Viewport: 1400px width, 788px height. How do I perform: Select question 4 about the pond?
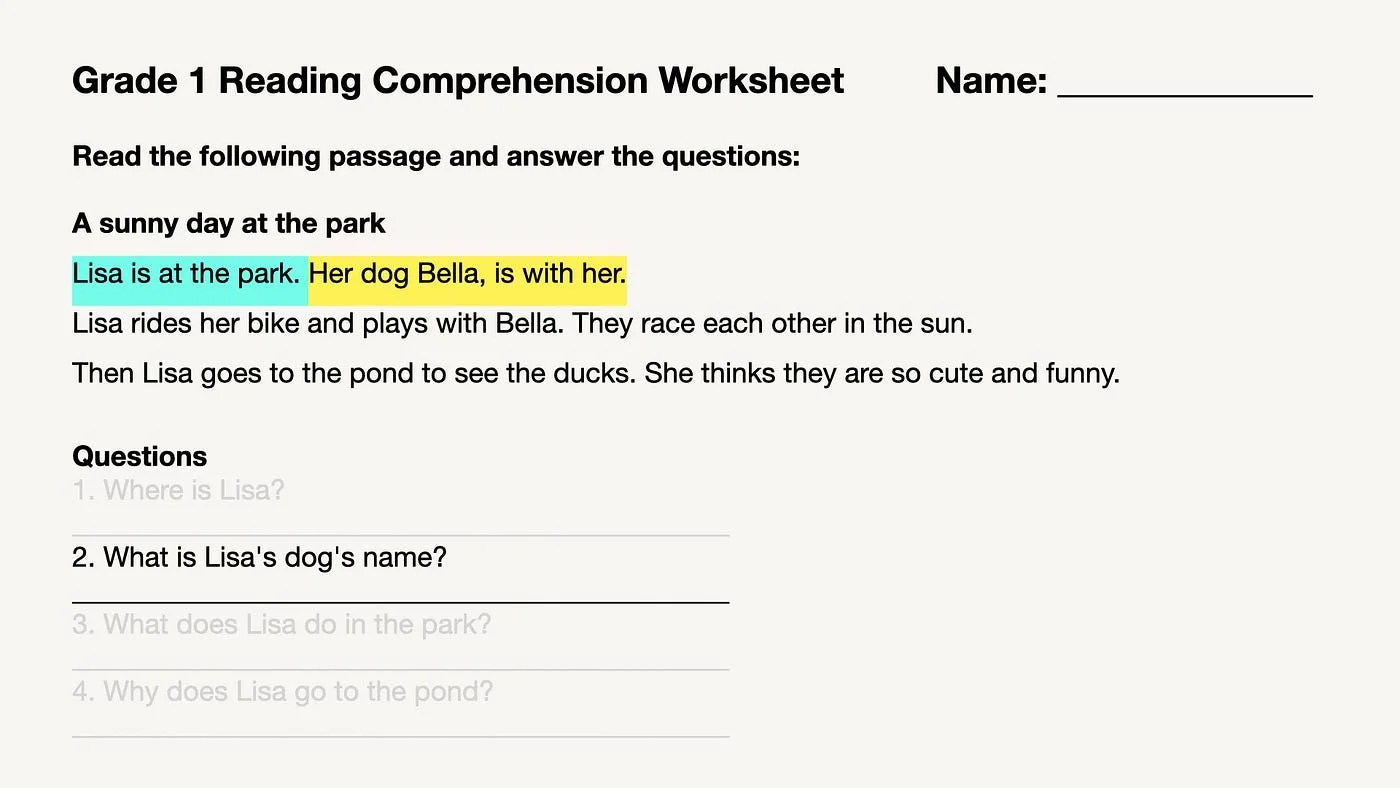[x=283, y=692]
